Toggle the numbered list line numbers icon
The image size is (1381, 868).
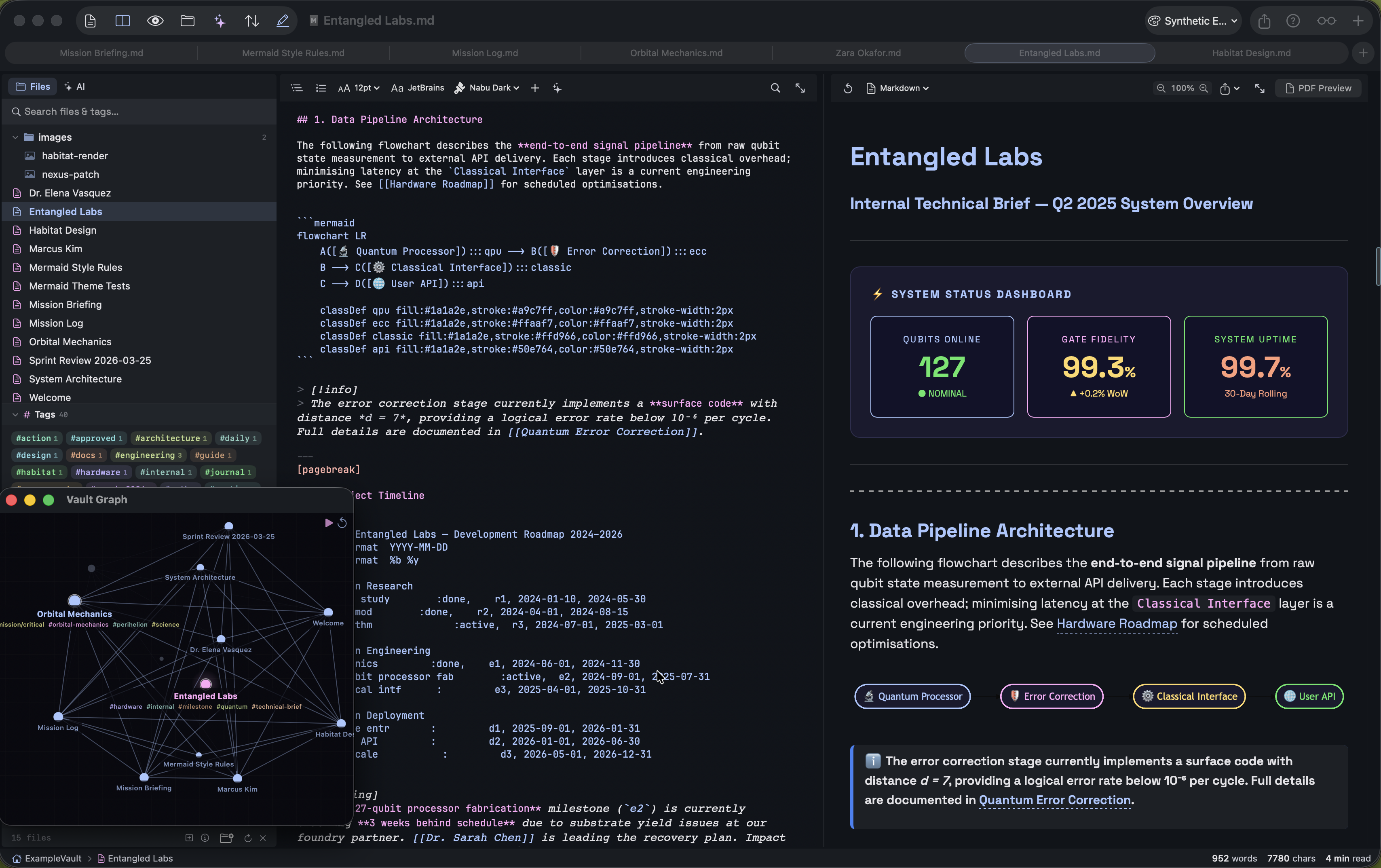(x=321, y=88)
